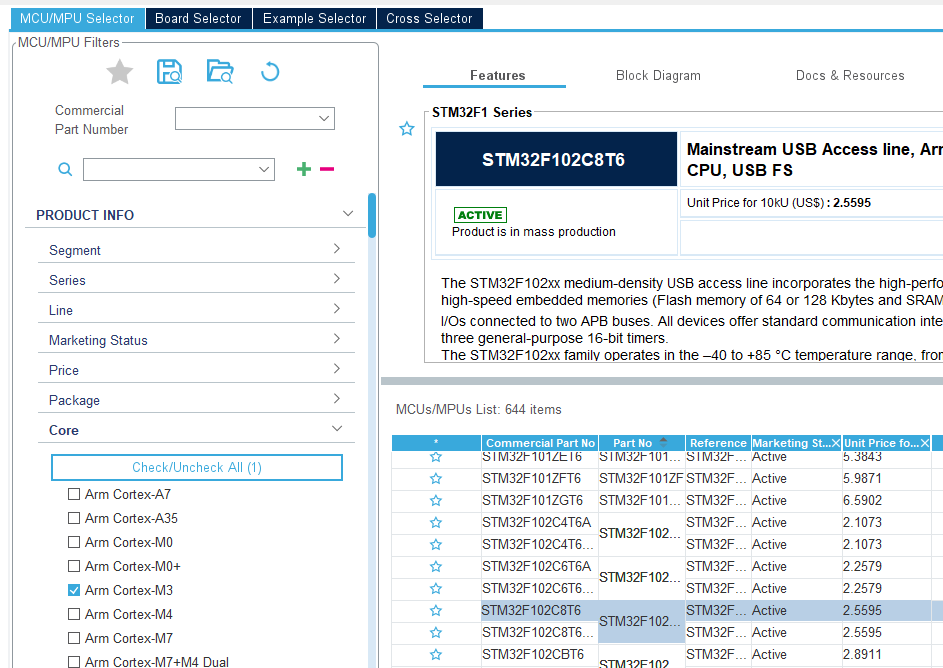The image size is (943, 668).
Task: Sort by Commercial Part No column header
Action: point(540,443)
